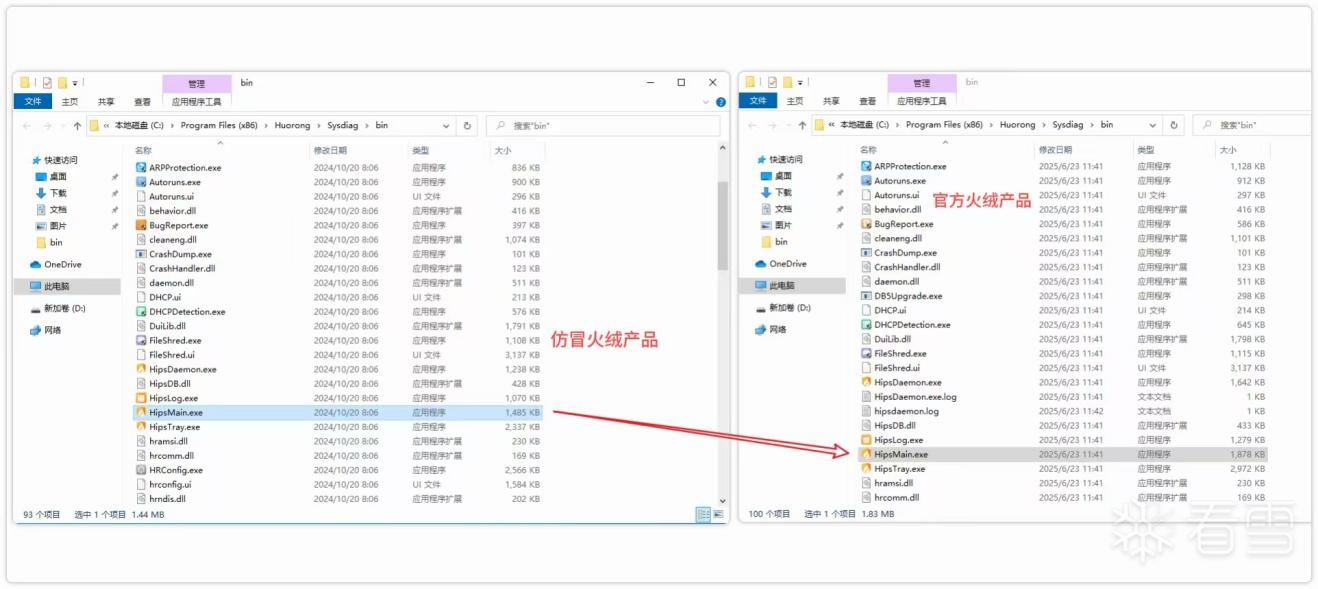Open address history dropdown in left window
Screen dimensions: 1318x589
tap(446, 126)
